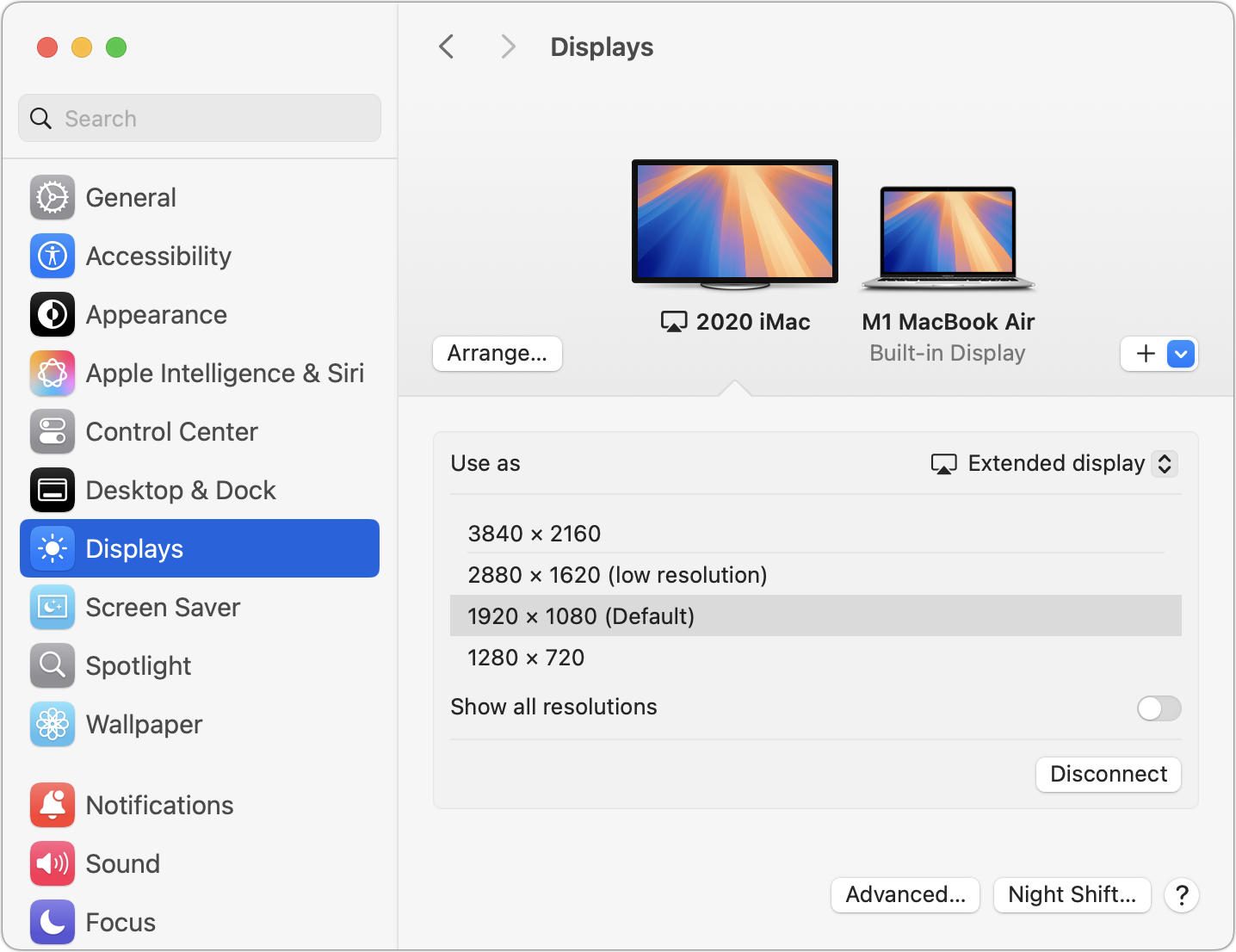The height and width of the screenshot is (952, 1236).
Task: Open the Extended display Use as popup
Action: 1054,464
